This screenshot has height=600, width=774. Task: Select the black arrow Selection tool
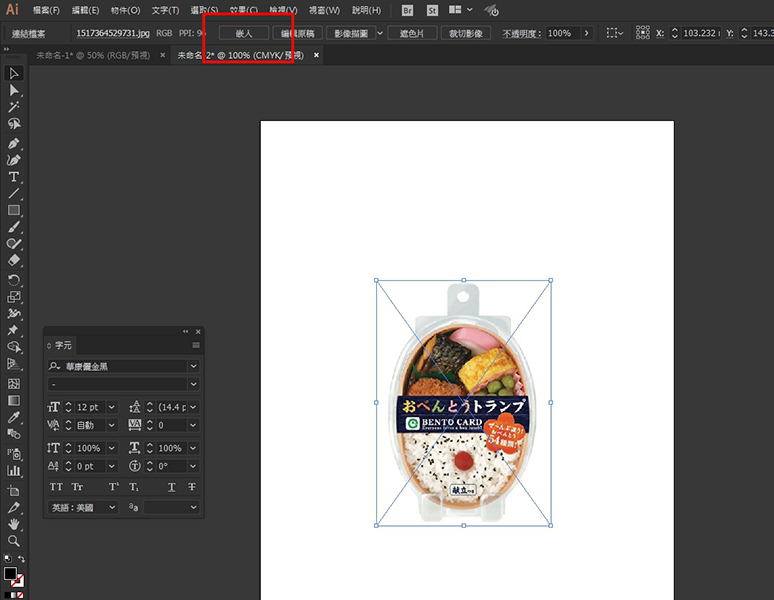(x=14, y=74)
